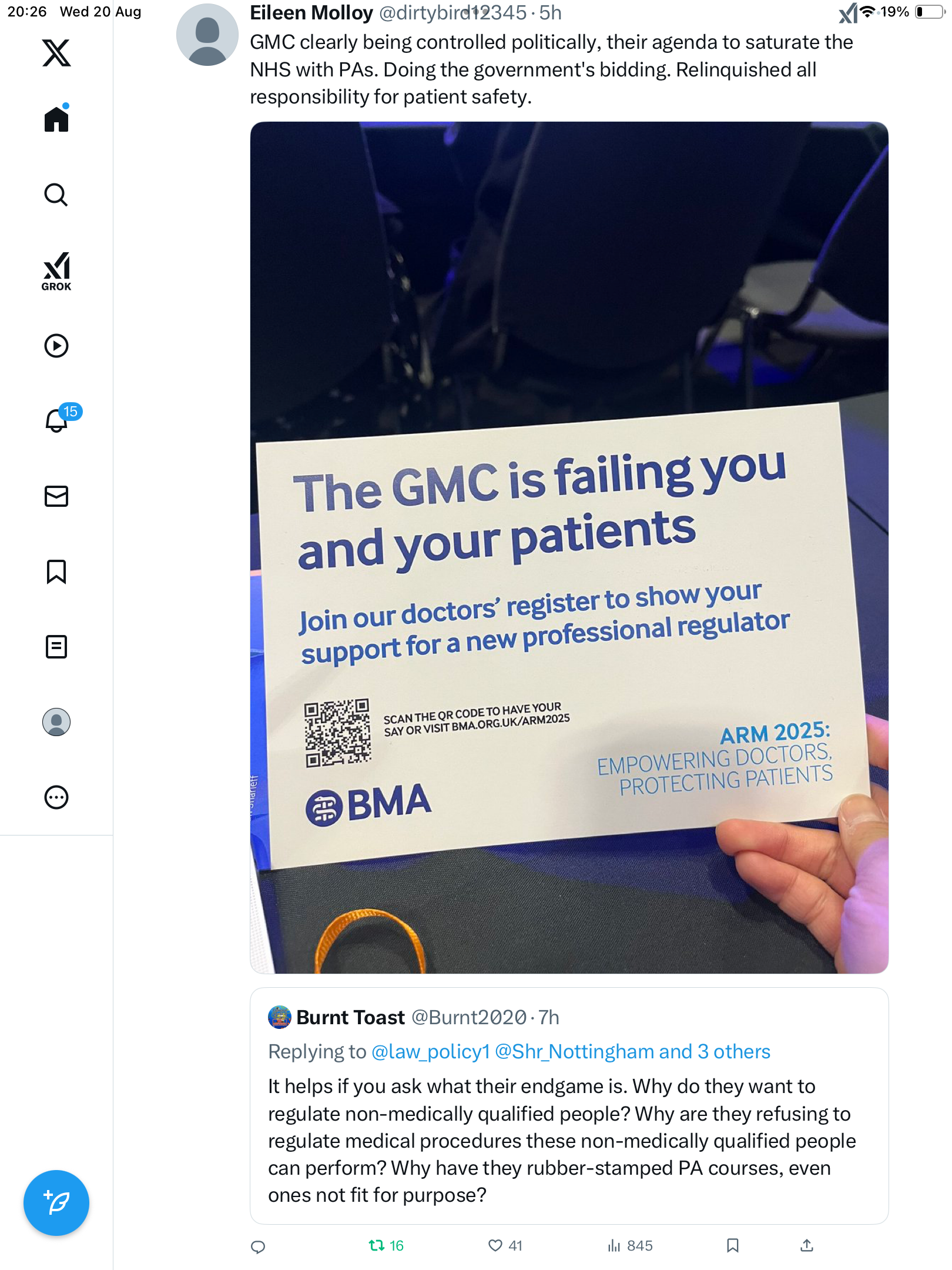Viewport: 952px width, 1270px height.
Task: Open the Search and Explore page
Action: (x=56, y=195)
